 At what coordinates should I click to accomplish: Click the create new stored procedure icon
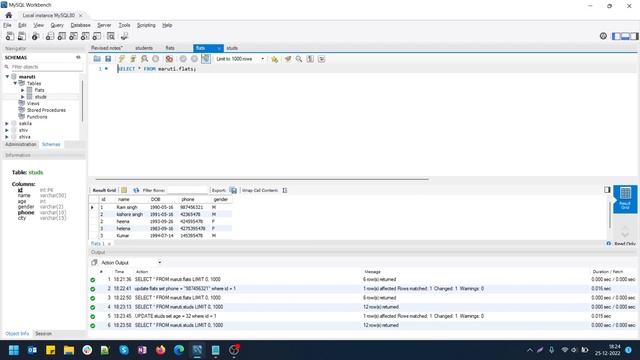(x=85, y=36)
